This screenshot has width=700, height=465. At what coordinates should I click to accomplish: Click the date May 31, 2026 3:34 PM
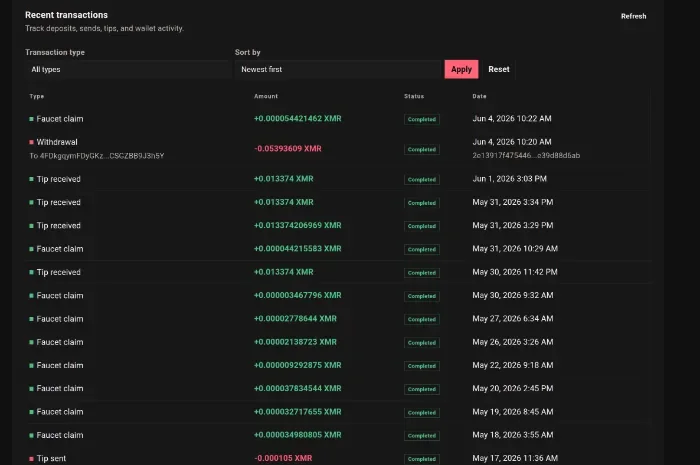[512, 202]
